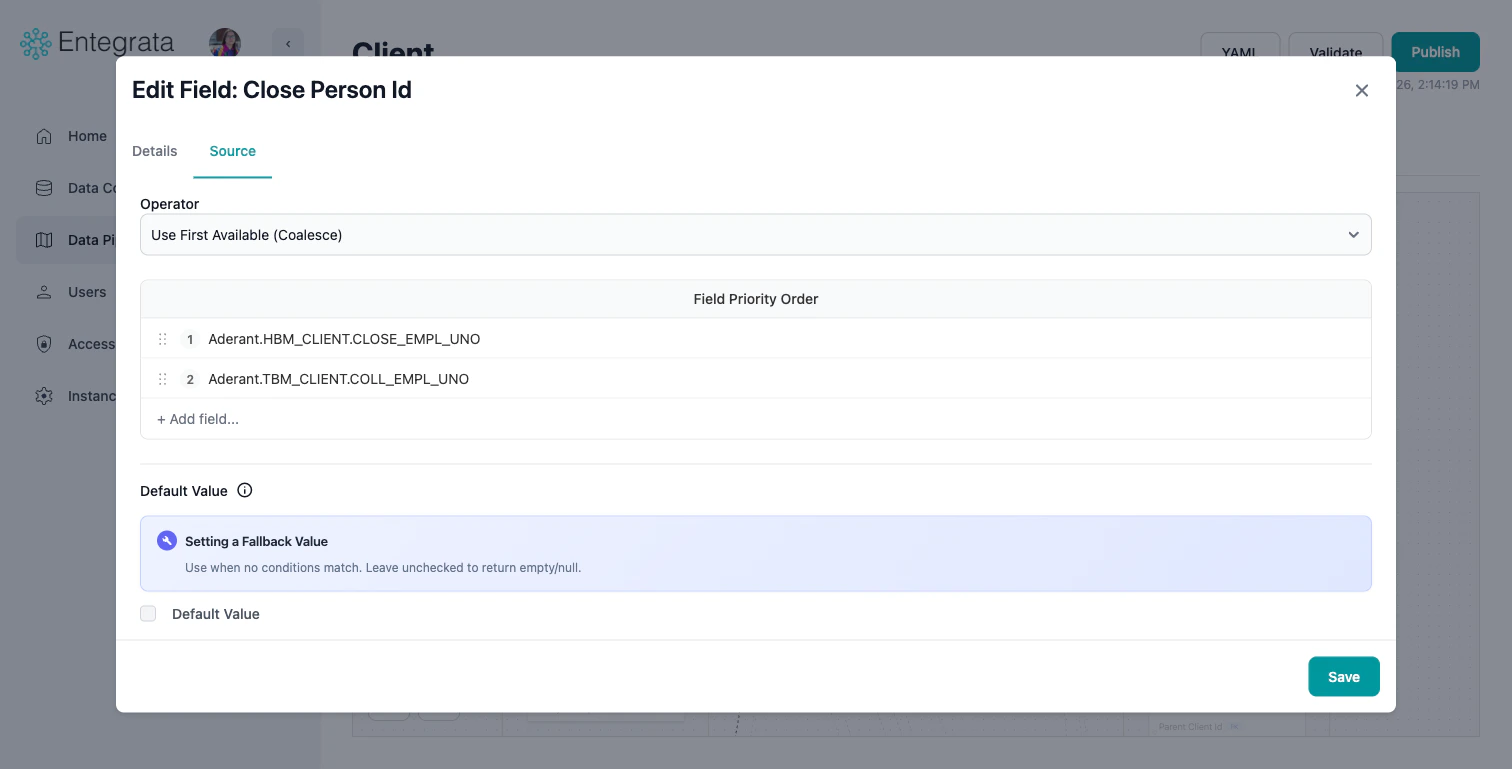Enable the Default Value checkbox

pyautogui.click(x=148, y=613)
